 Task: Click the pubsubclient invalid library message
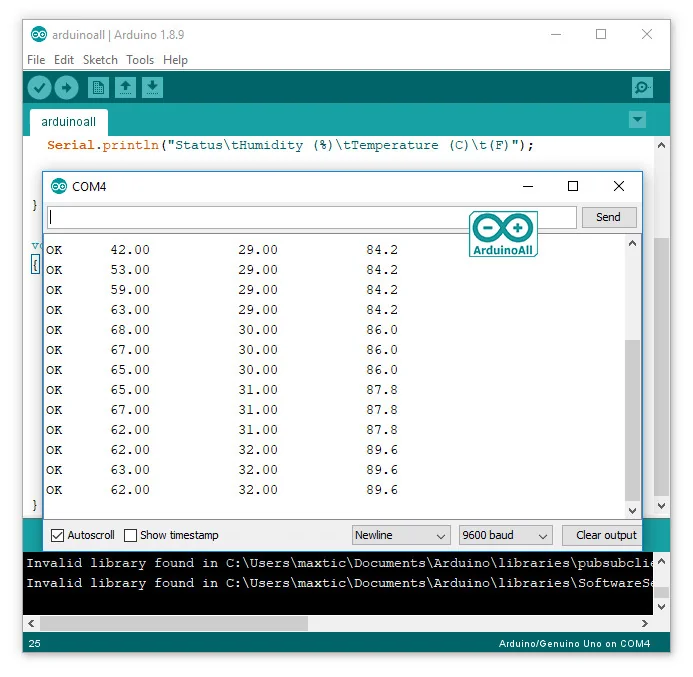339,563
